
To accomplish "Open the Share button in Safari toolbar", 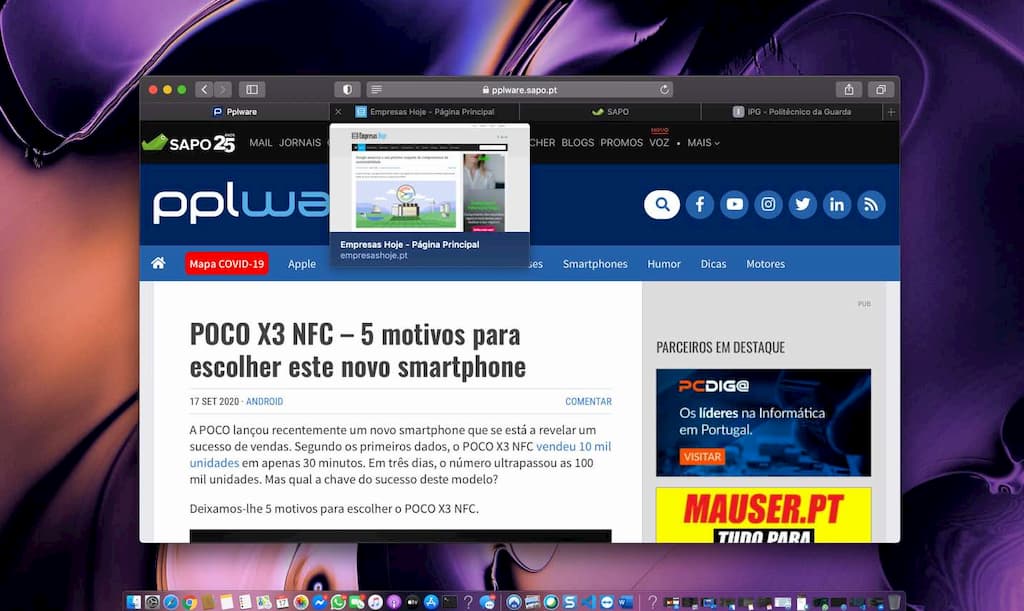I will click(x=849, y=89).
